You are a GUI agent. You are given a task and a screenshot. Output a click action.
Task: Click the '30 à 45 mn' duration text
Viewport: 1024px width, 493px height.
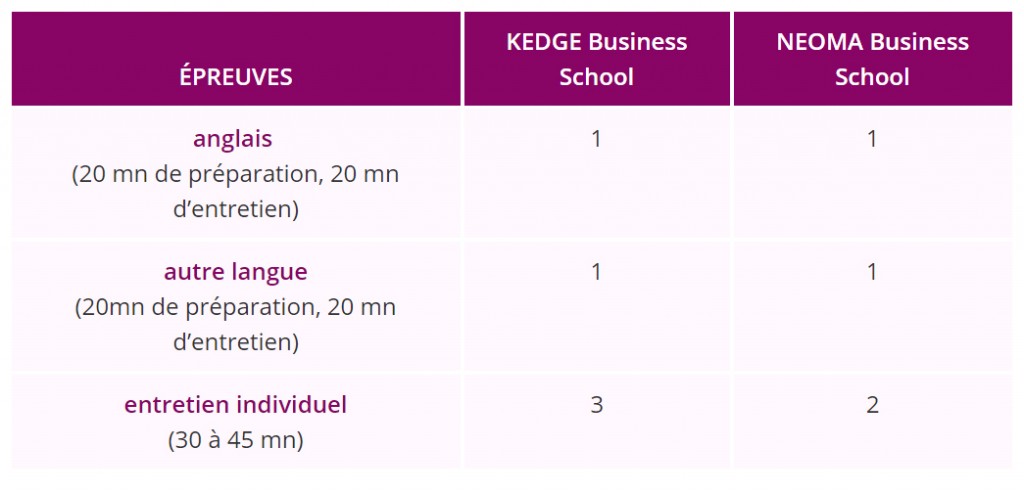click(236, 440)
